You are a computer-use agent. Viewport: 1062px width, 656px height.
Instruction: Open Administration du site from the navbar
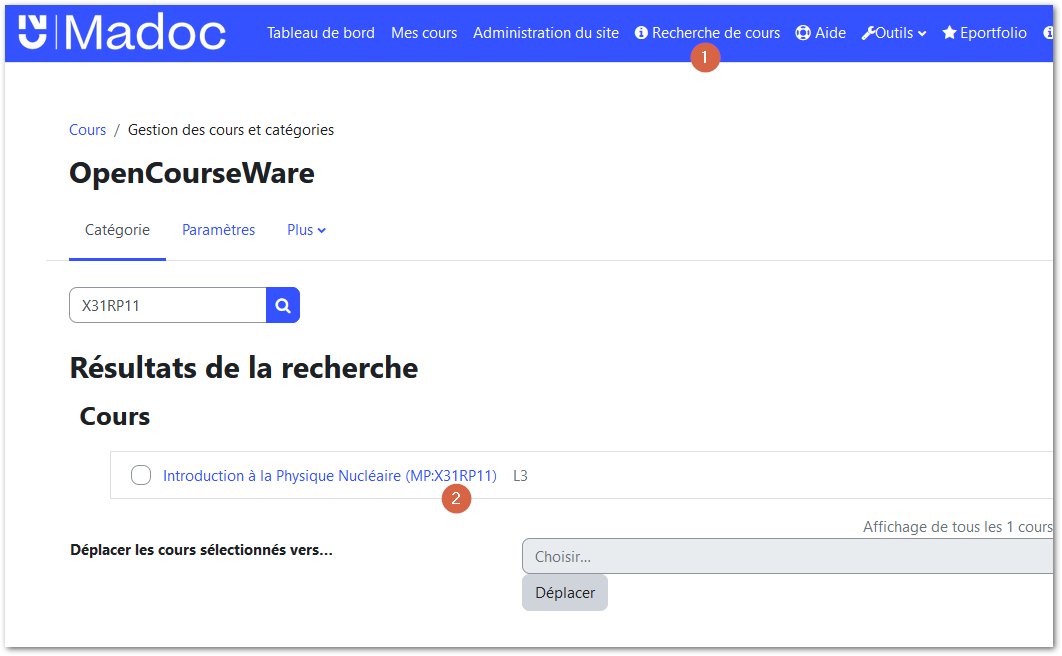(x=546, y=32)
